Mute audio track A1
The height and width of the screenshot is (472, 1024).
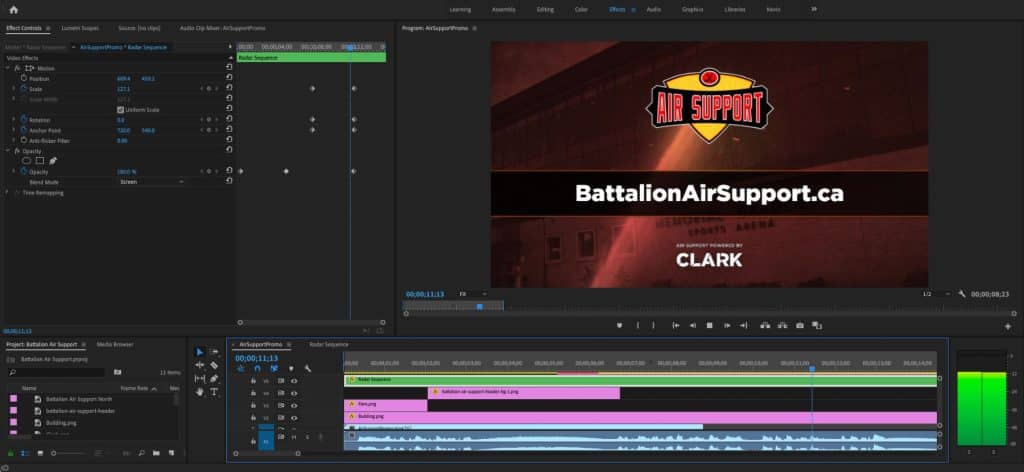coord(293,437)
